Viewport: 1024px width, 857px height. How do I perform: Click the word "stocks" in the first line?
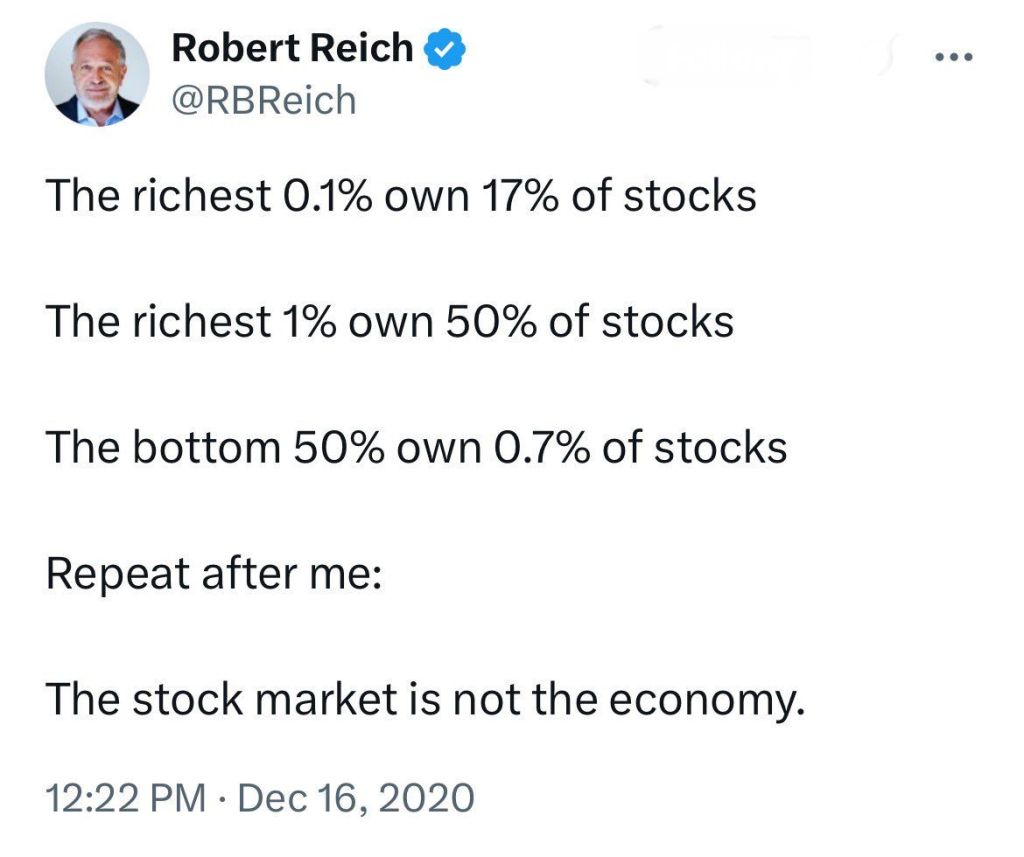pyautogui.click(x=690, y=196)
